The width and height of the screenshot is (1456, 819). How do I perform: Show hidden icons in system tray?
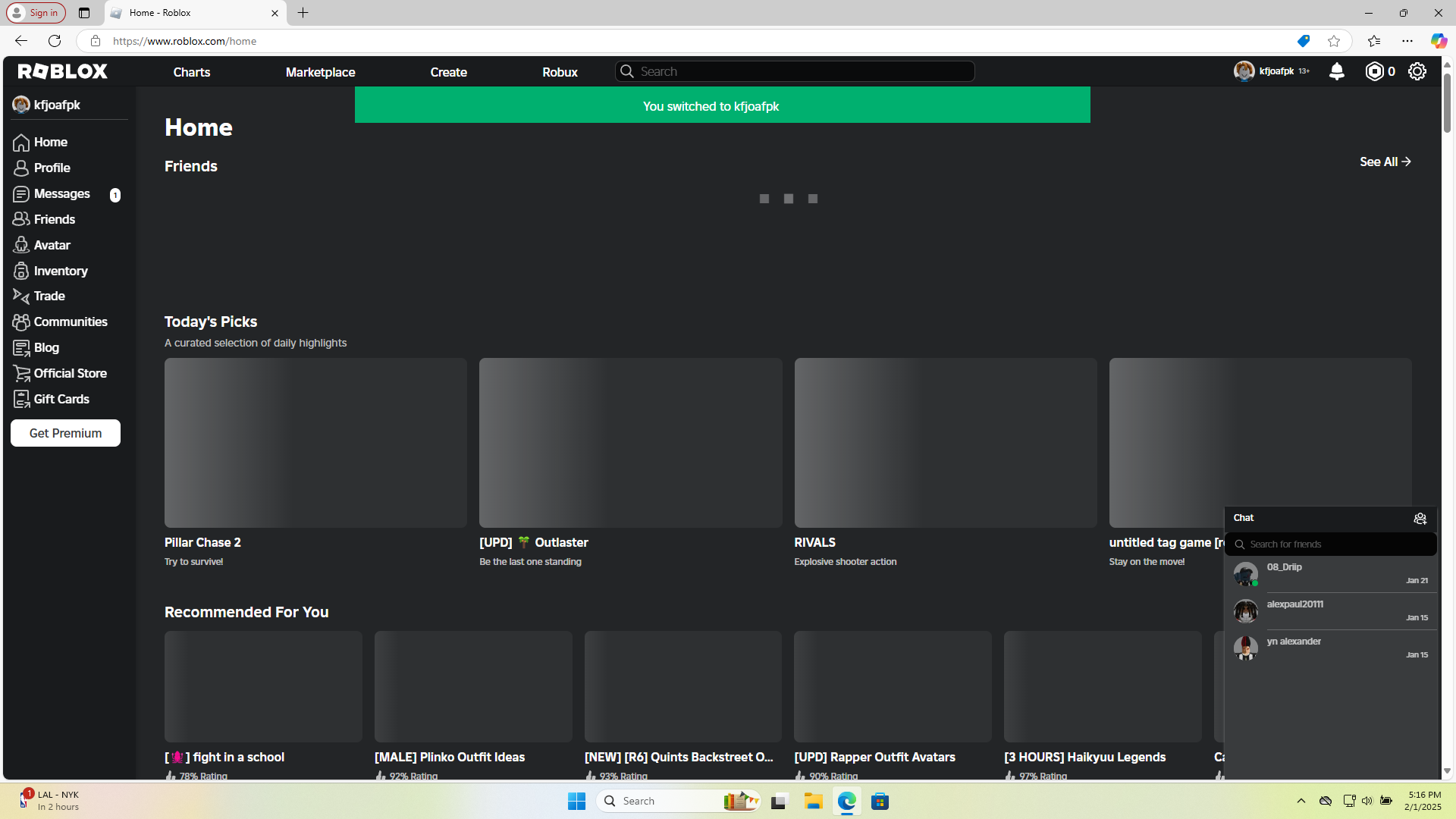pyautogui.click(x=1301, y=801)
